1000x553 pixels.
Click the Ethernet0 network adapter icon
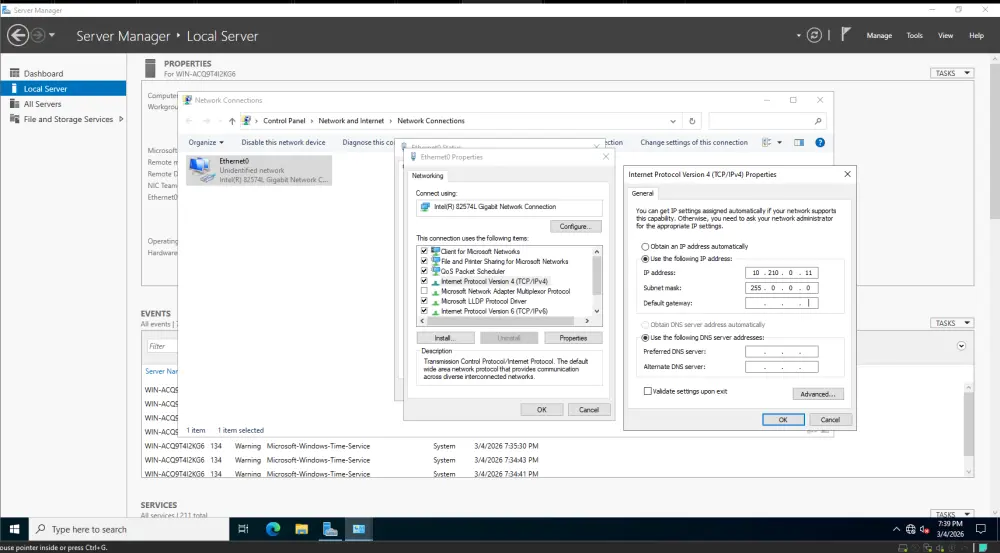[201, 167]
